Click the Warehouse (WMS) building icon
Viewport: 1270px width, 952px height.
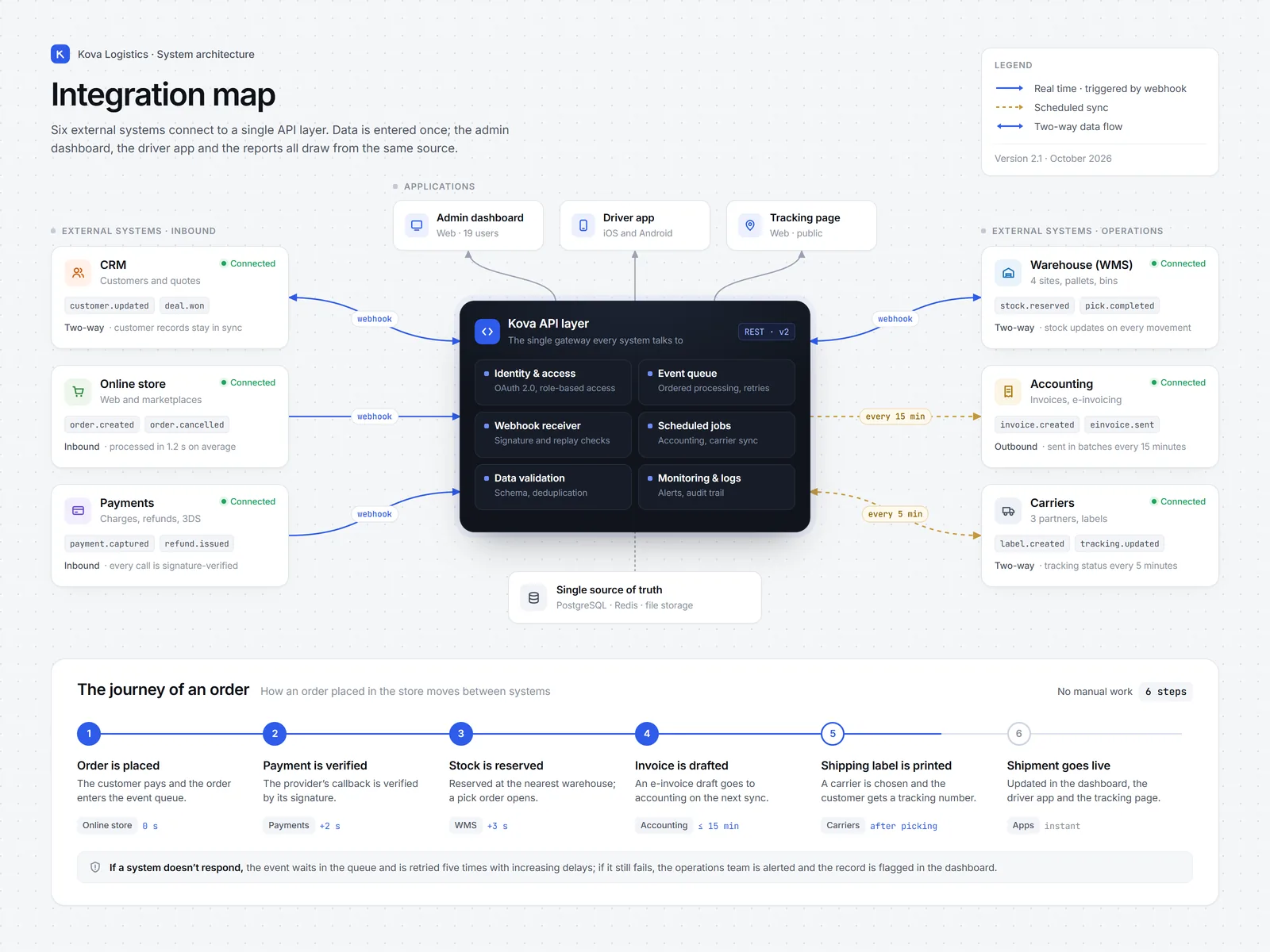pos(1008,273)
